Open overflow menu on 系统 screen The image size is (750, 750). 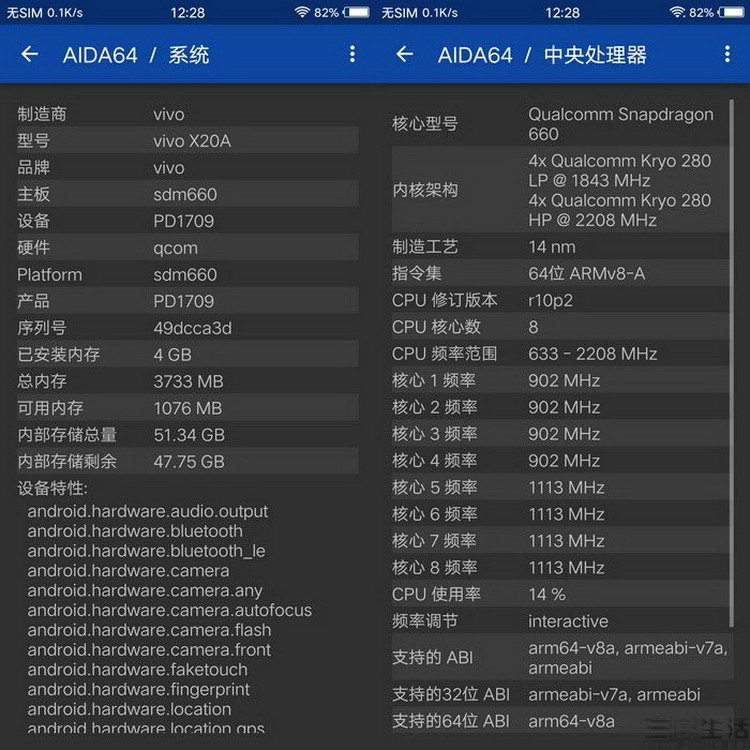point(352,54)
